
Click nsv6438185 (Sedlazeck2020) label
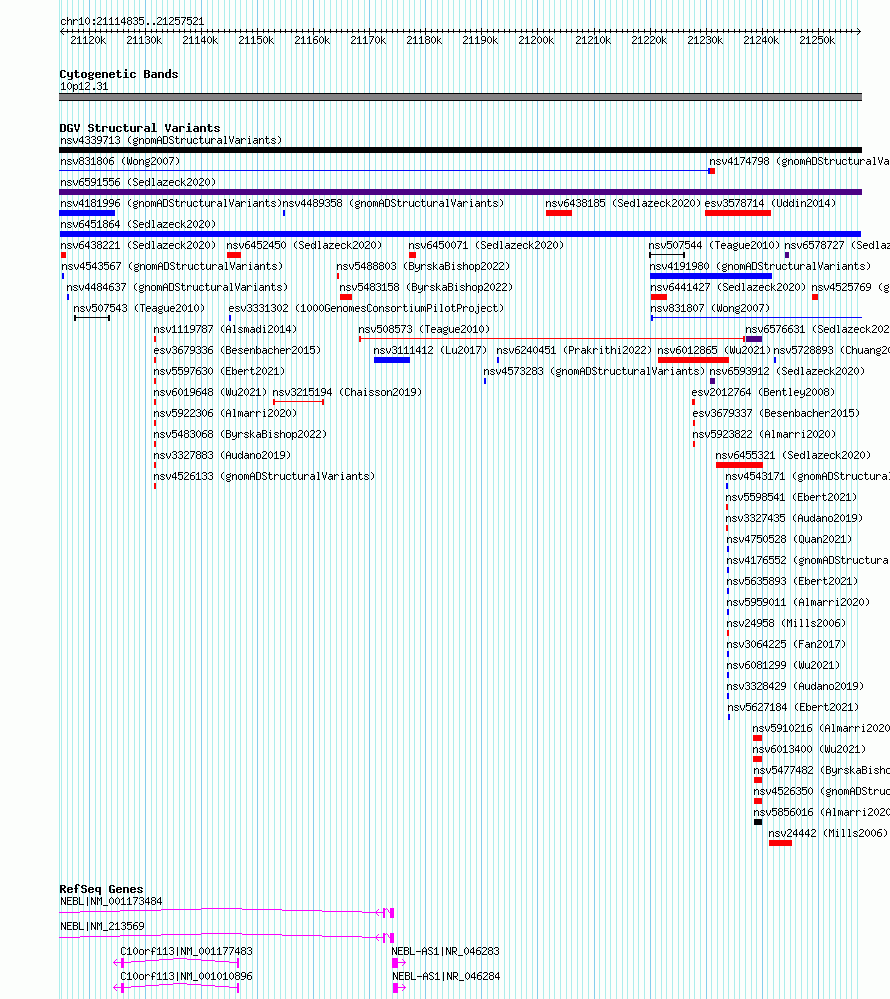[623, 203]
